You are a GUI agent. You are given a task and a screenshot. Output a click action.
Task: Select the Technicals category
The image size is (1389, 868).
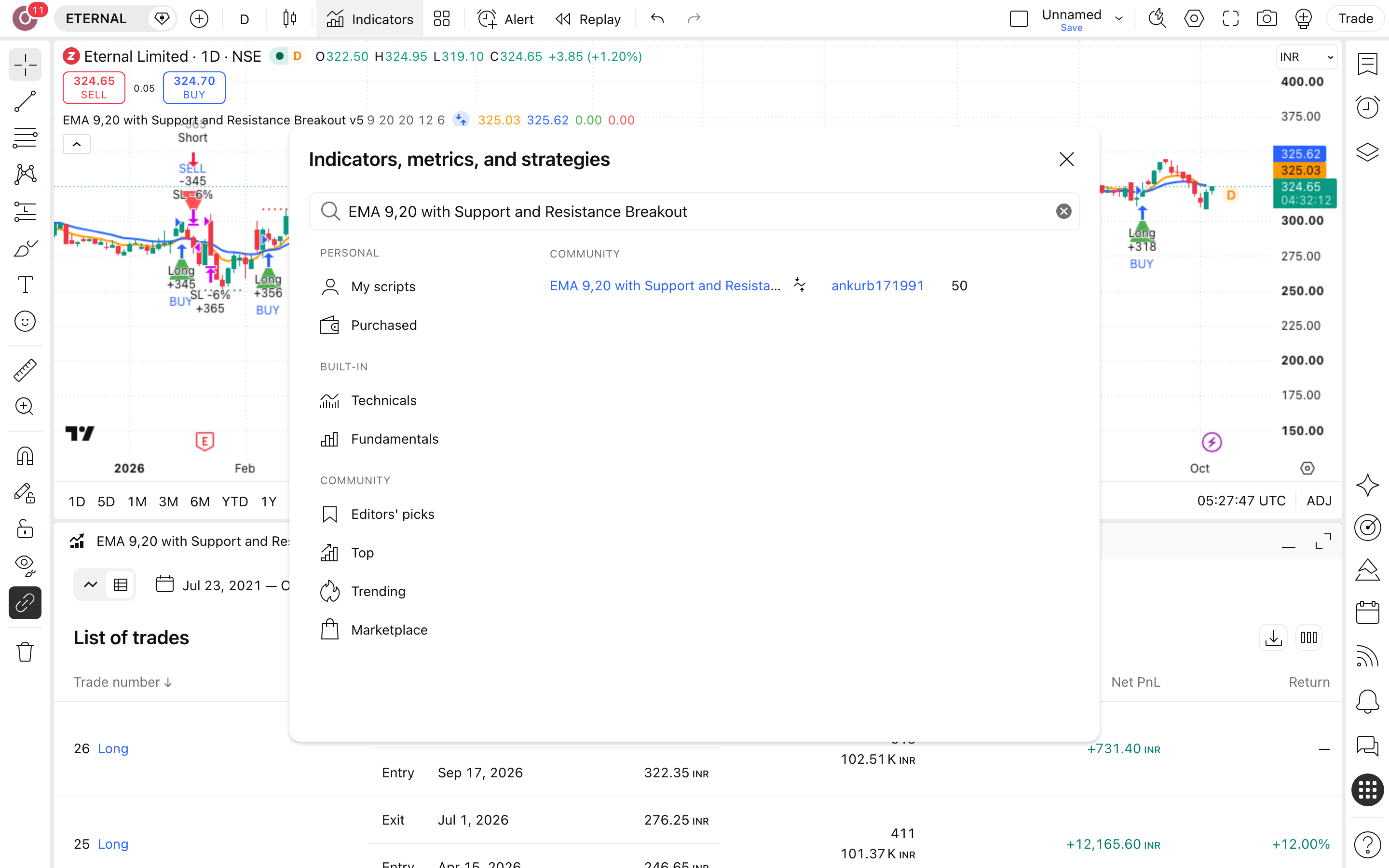click(x=368, y=400)
